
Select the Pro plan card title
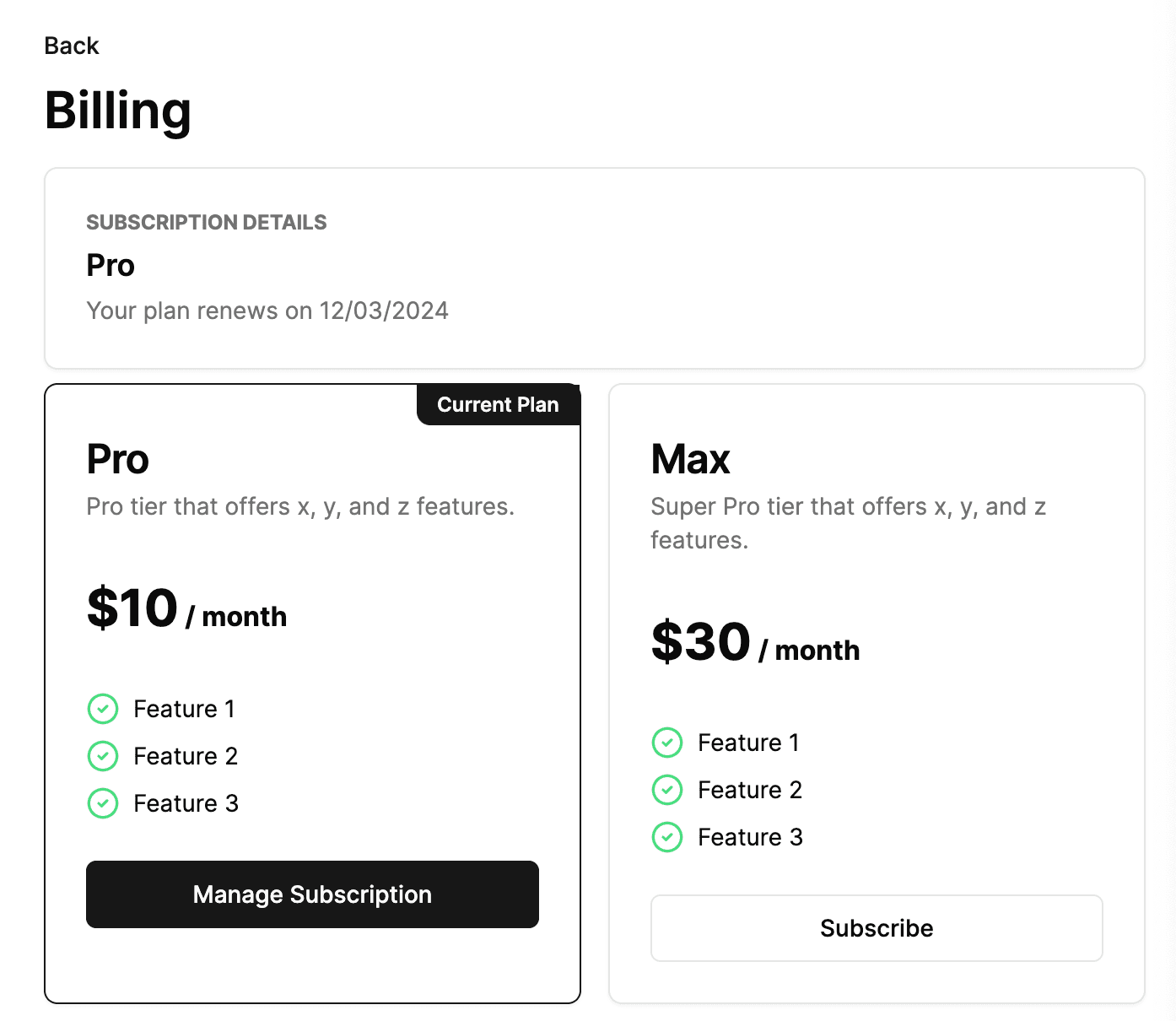[x=118, y=460]
